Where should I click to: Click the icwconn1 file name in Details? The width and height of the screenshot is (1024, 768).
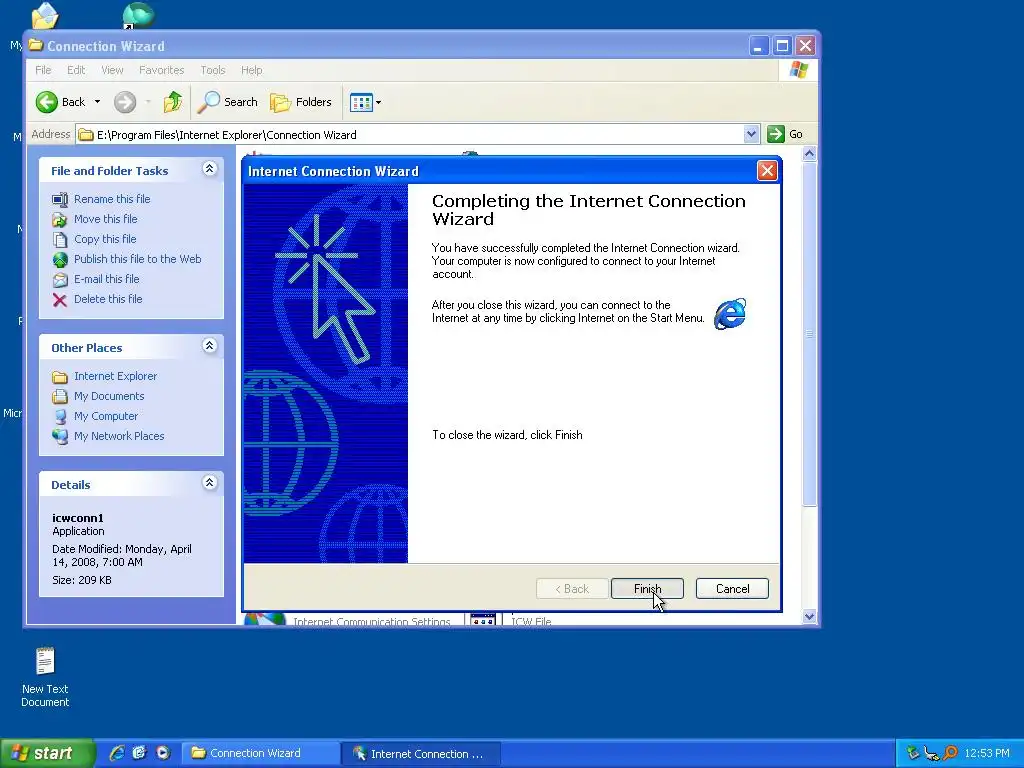pos(78,518)
